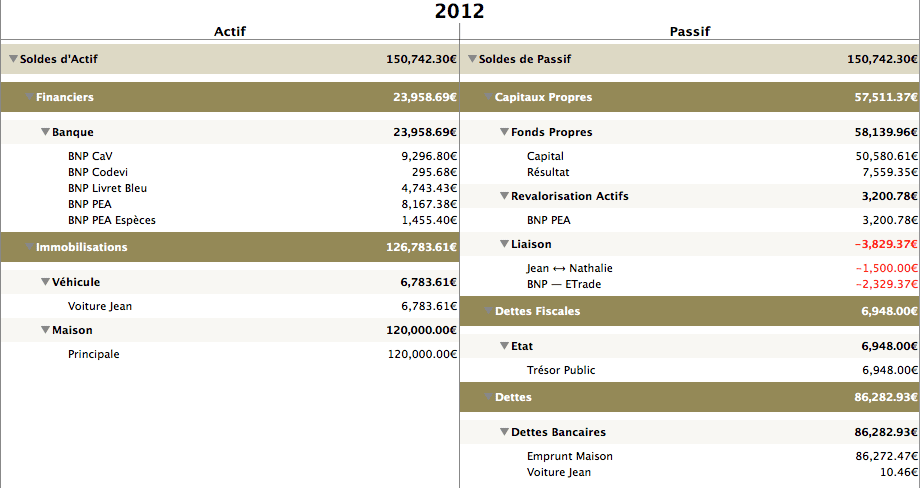Collapse the Banque group

[x=45, y=132]
